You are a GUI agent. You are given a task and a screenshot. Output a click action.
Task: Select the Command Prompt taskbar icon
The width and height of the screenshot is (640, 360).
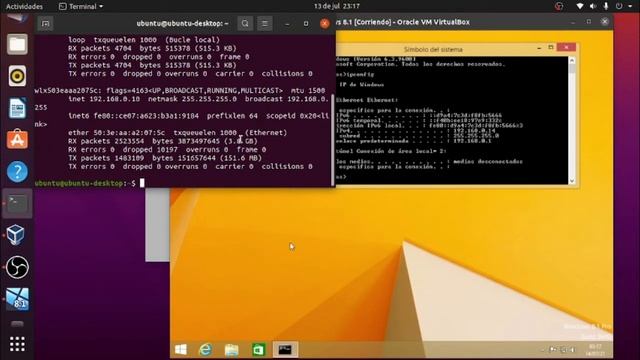click(x=285, y=349)
